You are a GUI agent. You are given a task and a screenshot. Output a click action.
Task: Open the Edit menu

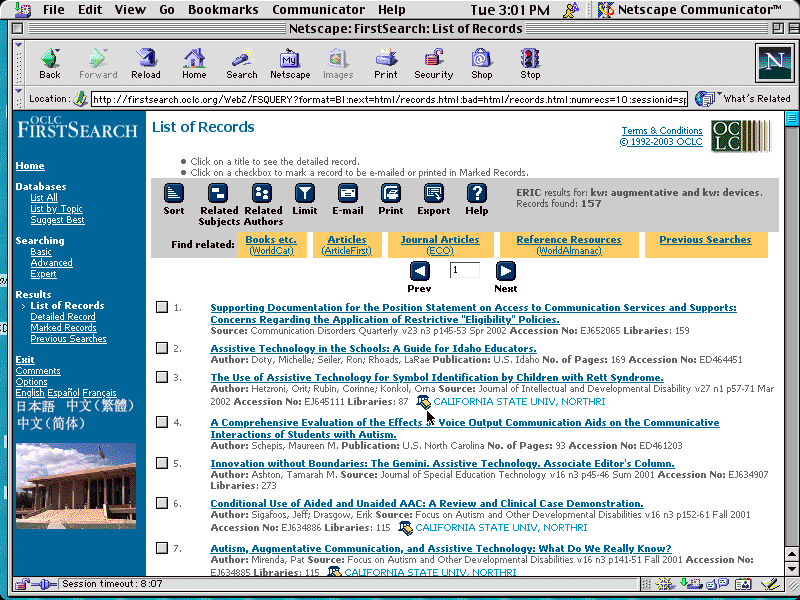tap(90, 10)
